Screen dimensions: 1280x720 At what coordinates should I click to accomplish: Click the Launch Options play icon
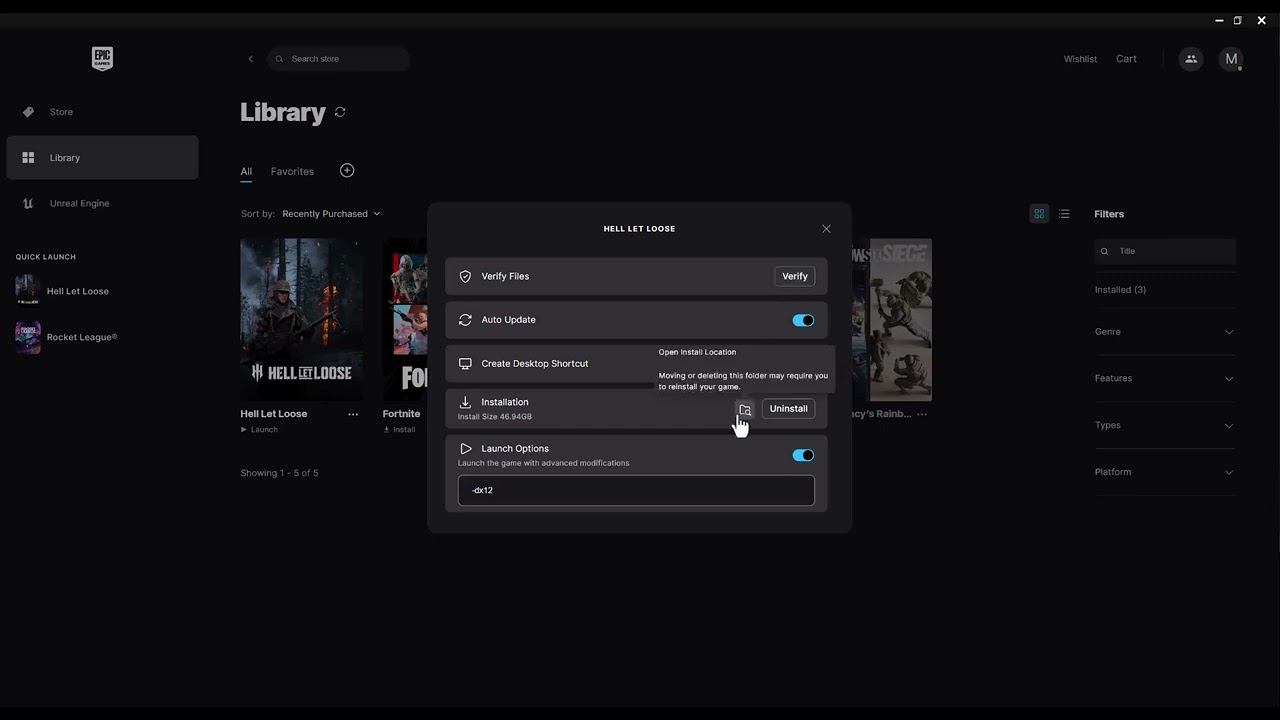tap(465, 449)
